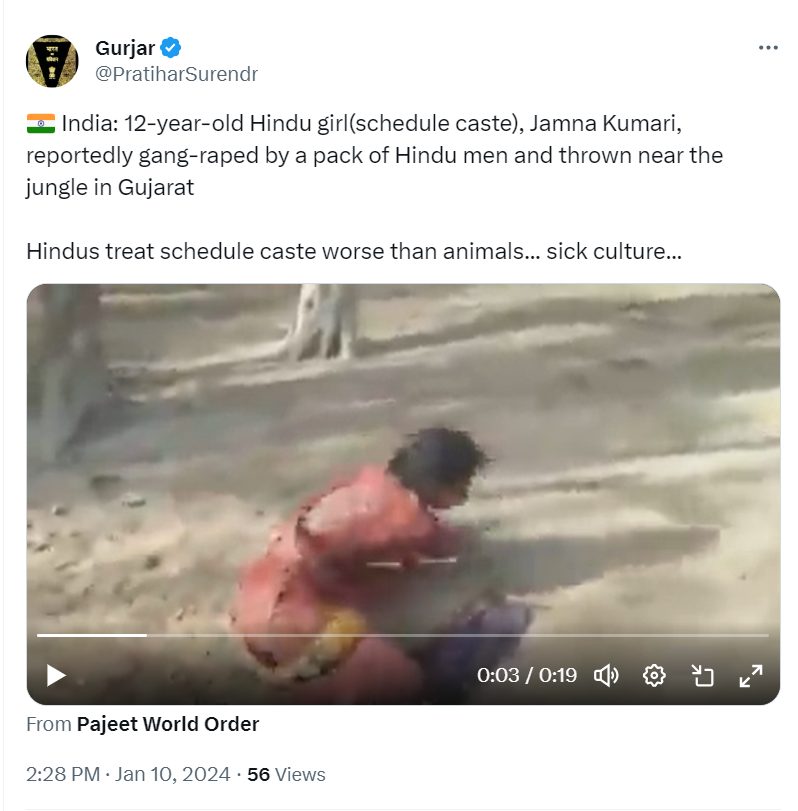Play the embedded video
Screen dimensions: 798x811
pos(56,675)
